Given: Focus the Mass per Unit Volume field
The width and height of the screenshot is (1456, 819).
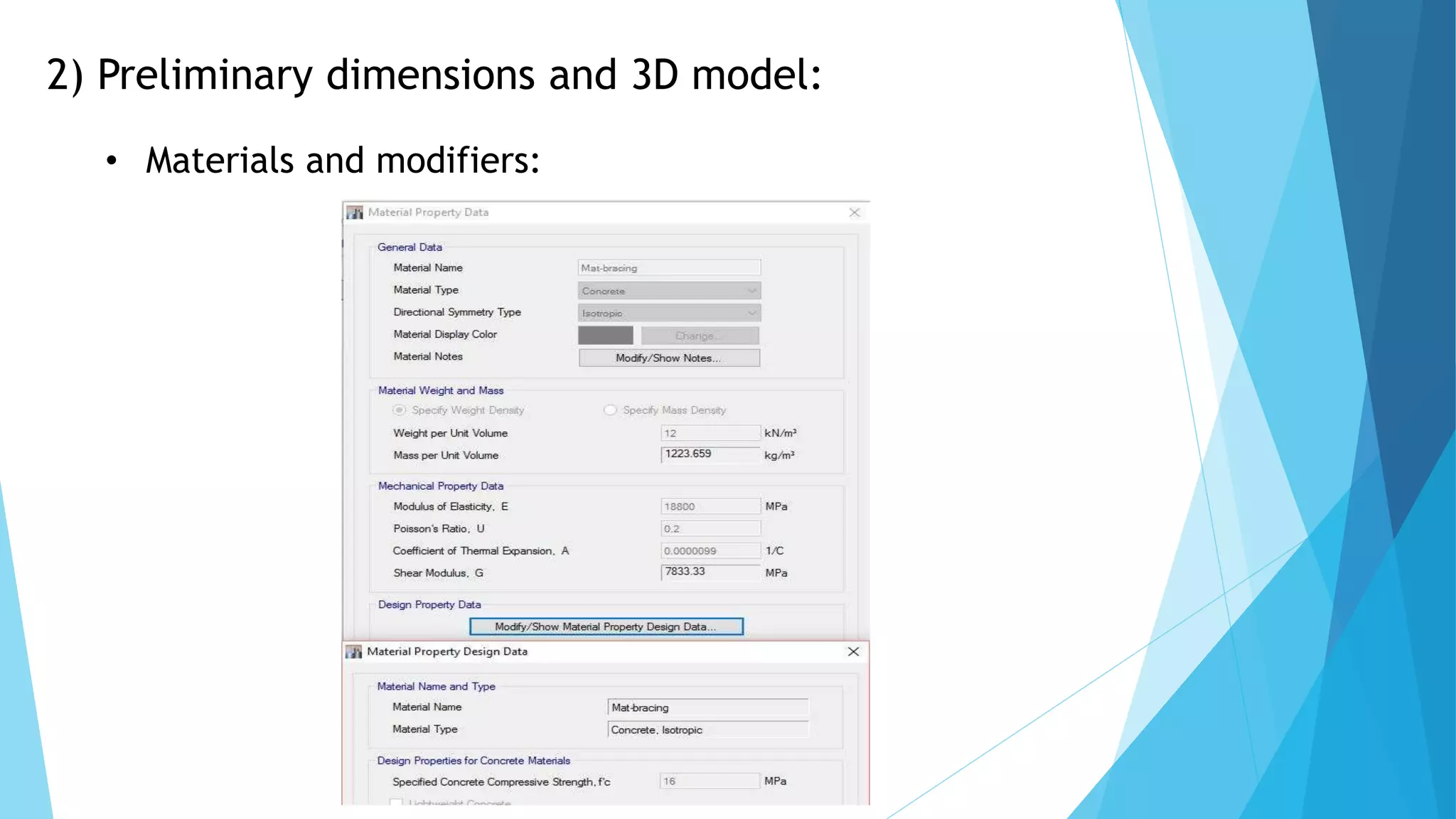Looking at the screenshot, I should (x=710, y=454).
